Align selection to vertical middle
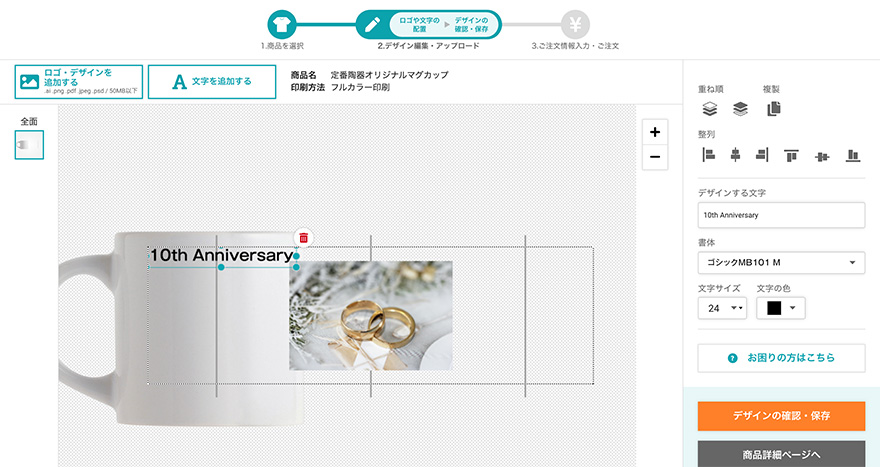Screen dimensions: 880x467 coord(822,157)
